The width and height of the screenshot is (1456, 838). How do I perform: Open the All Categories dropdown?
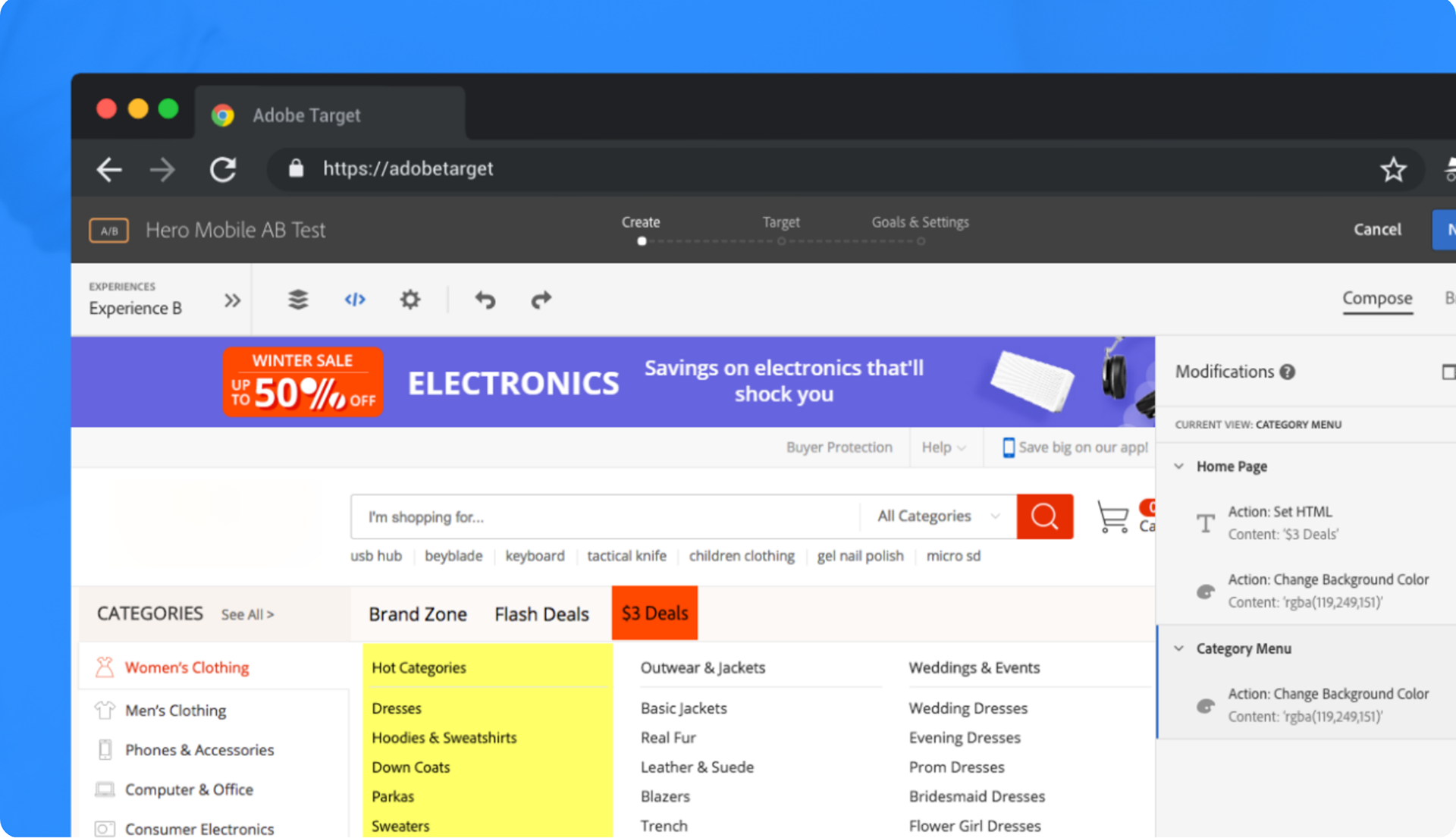coord(938,516)
